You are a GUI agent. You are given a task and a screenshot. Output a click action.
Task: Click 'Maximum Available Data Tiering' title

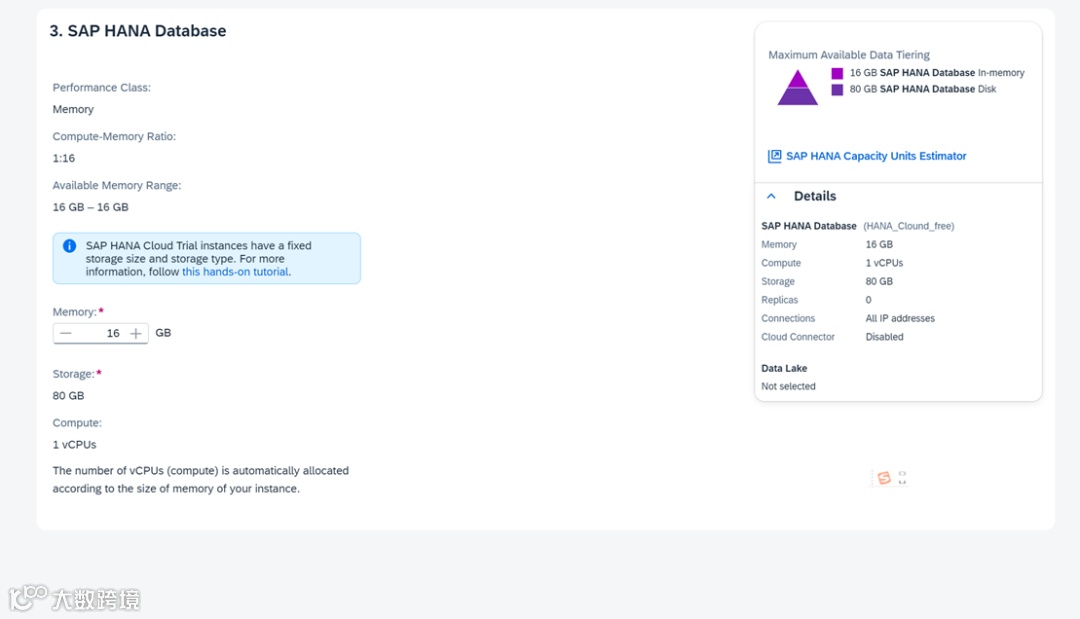(x=849, y=55)
